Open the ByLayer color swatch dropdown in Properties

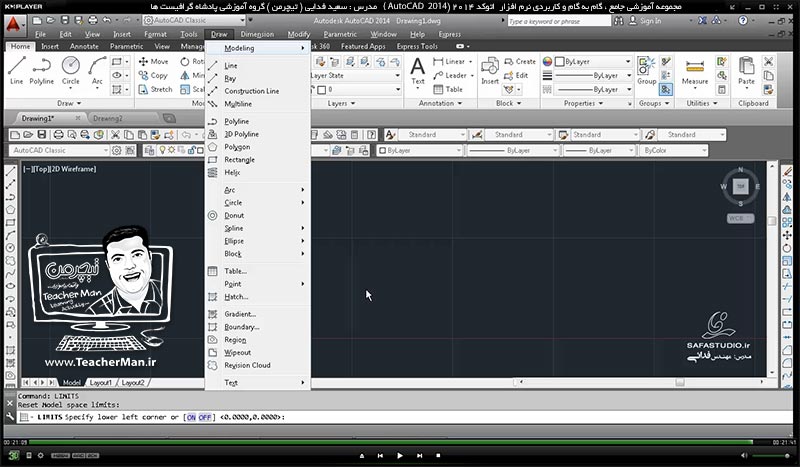(x=593, y=61)
